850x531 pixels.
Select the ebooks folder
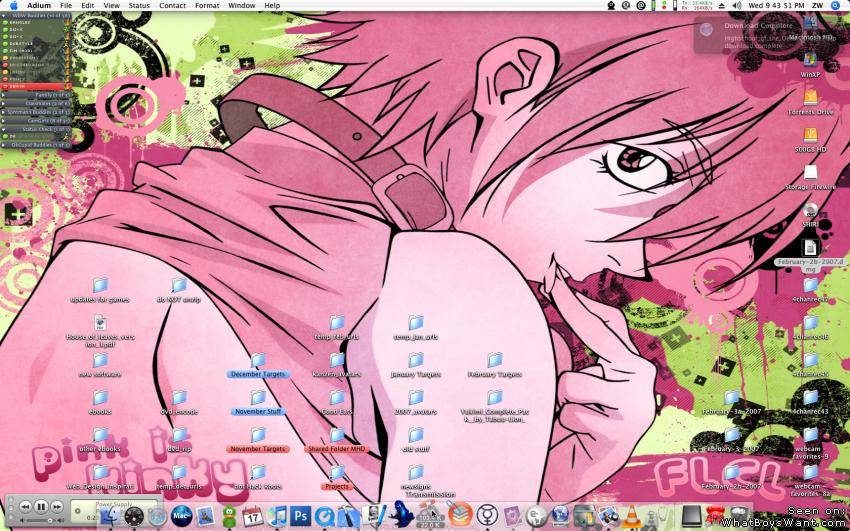(x=100, y=403)
